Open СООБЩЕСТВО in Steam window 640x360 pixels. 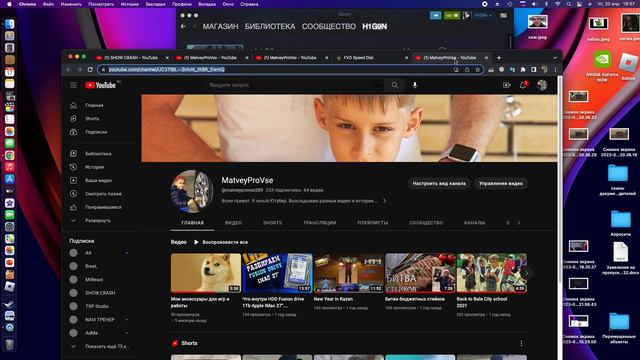click(x=329, y=27)
